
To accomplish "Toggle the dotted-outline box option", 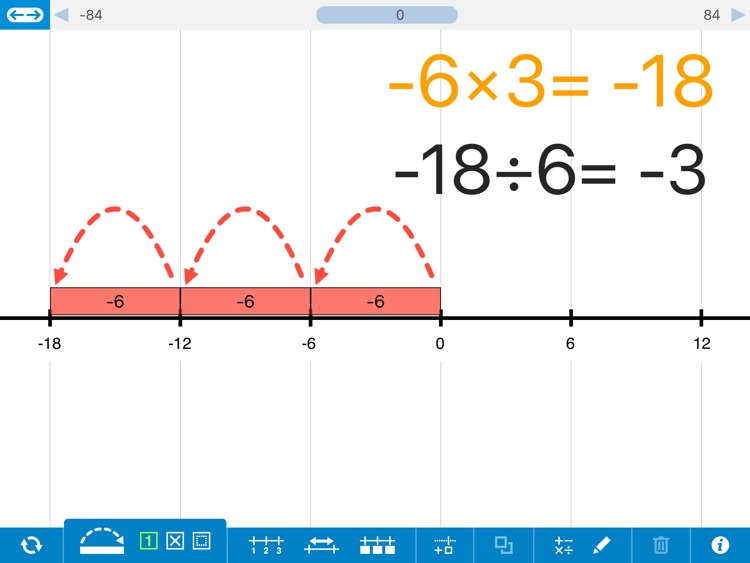I will (x=201, y=541).
